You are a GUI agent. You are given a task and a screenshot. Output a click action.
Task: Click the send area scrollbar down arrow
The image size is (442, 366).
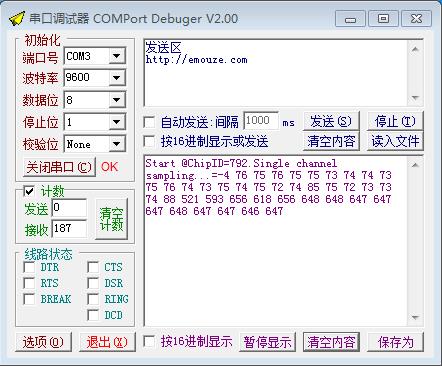(415, 97)
